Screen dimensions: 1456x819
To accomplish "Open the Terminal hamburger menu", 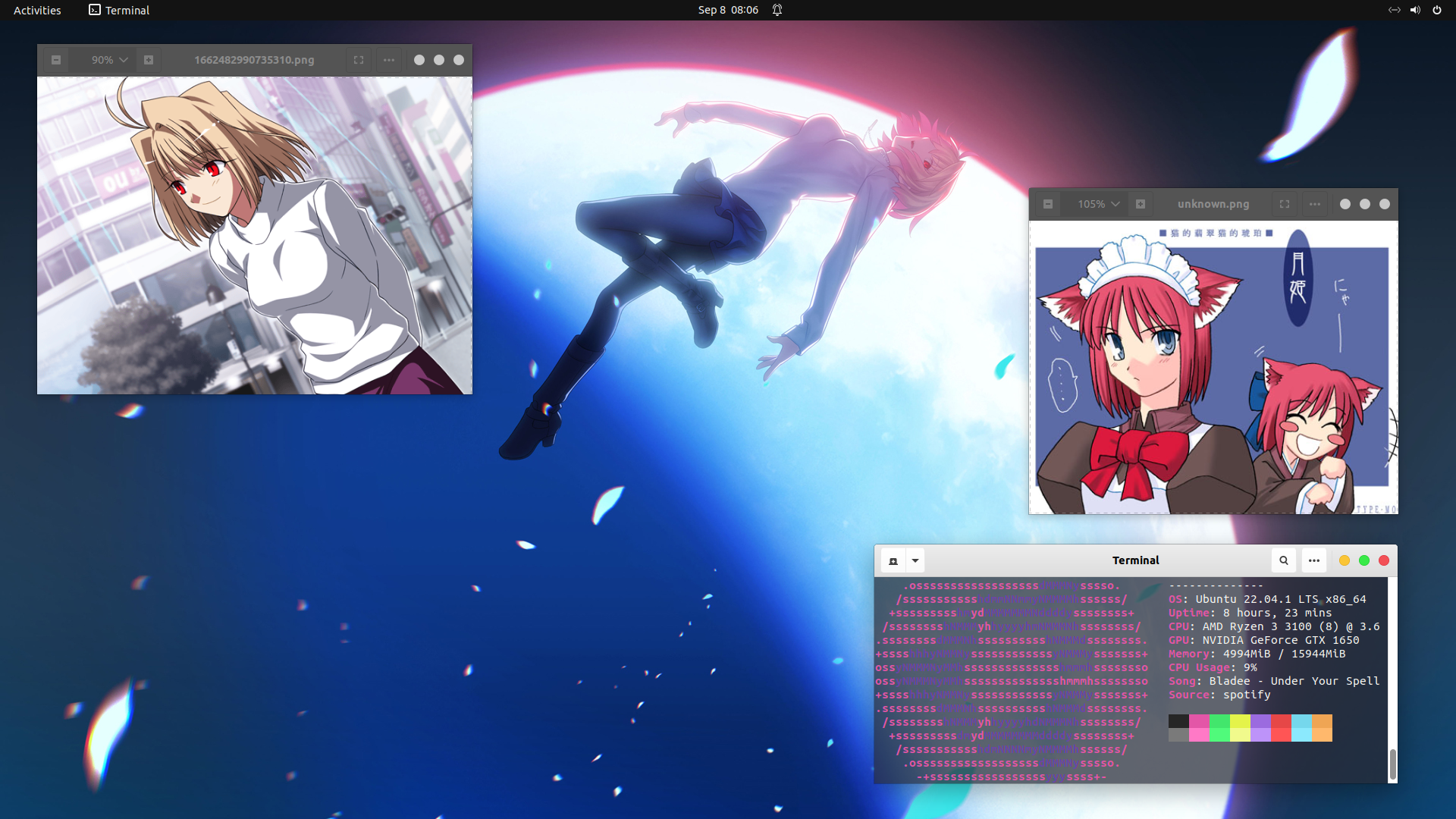I will tap(1314, 560).
